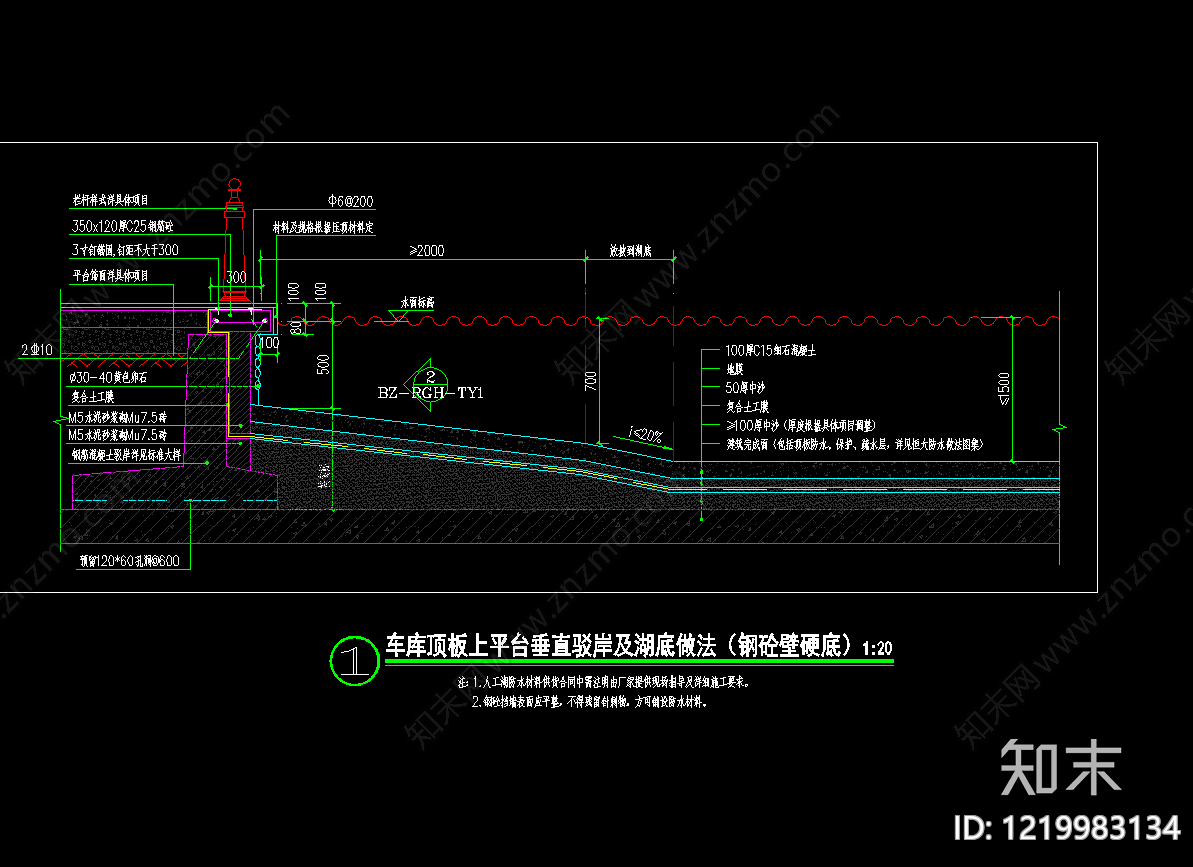This screenshot has height=867, width=1193.
Task: Click the ø30-40 pebble annotation
Action: (x=108, y=377)
